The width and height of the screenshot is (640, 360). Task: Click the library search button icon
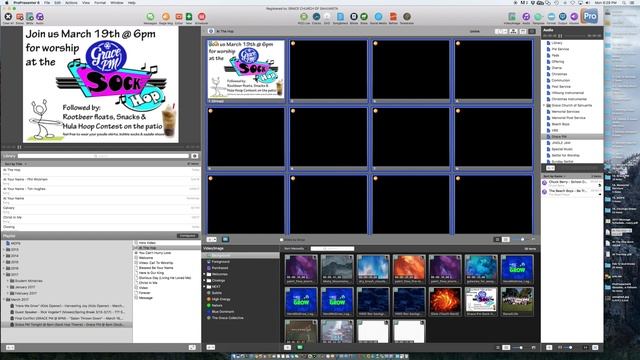(x=195, y=156)
